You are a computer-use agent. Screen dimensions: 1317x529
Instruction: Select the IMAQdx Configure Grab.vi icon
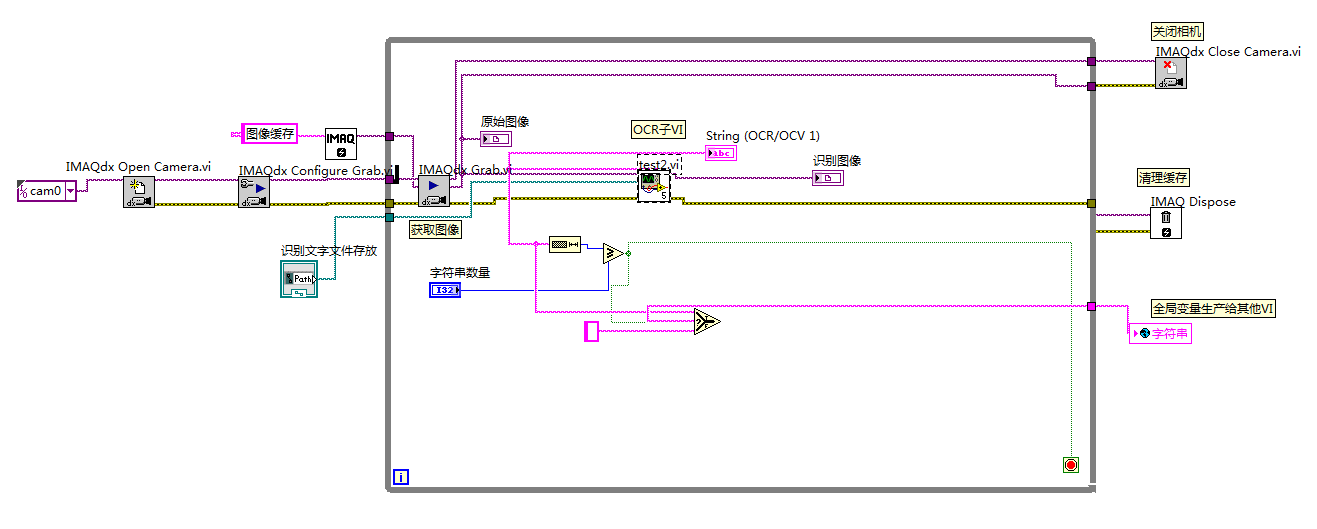(254, 192)
